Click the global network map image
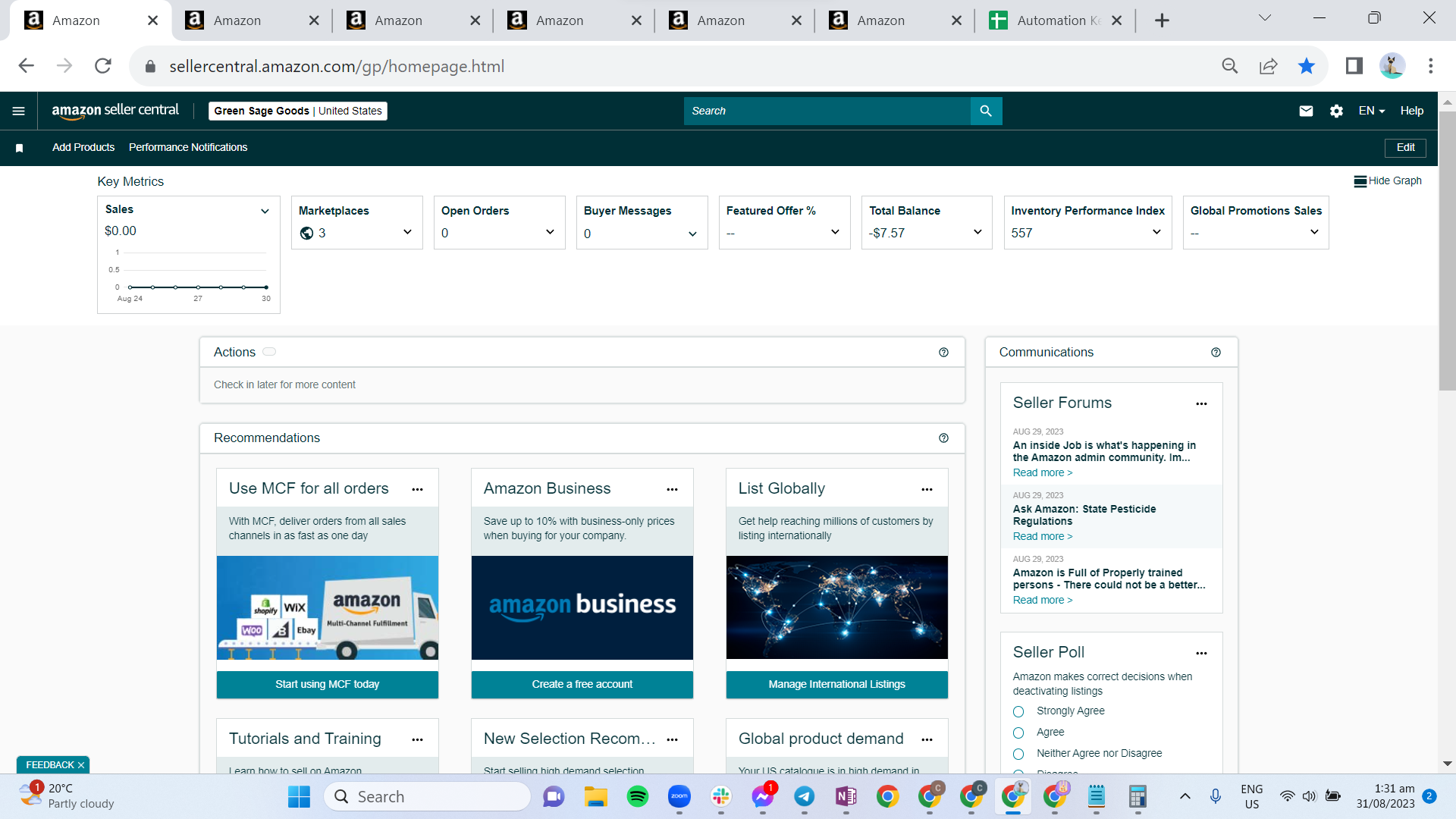The image size is (1456, 819). click(x=837, y=607)
